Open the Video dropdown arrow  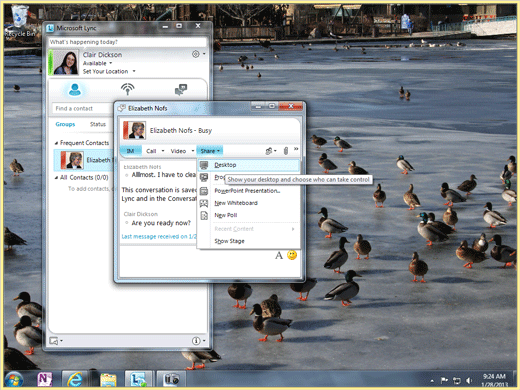point(193,151)
